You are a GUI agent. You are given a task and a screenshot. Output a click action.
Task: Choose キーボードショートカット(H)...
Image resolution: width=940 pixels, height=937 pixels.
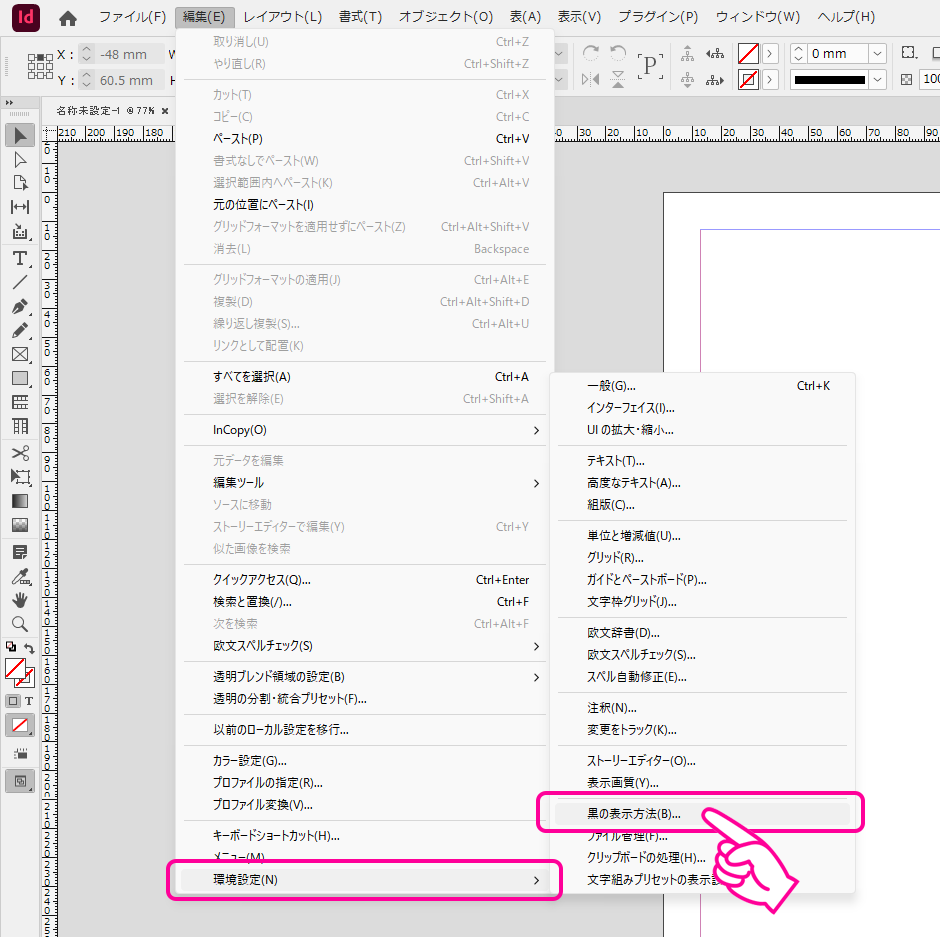tap(364, 835)
